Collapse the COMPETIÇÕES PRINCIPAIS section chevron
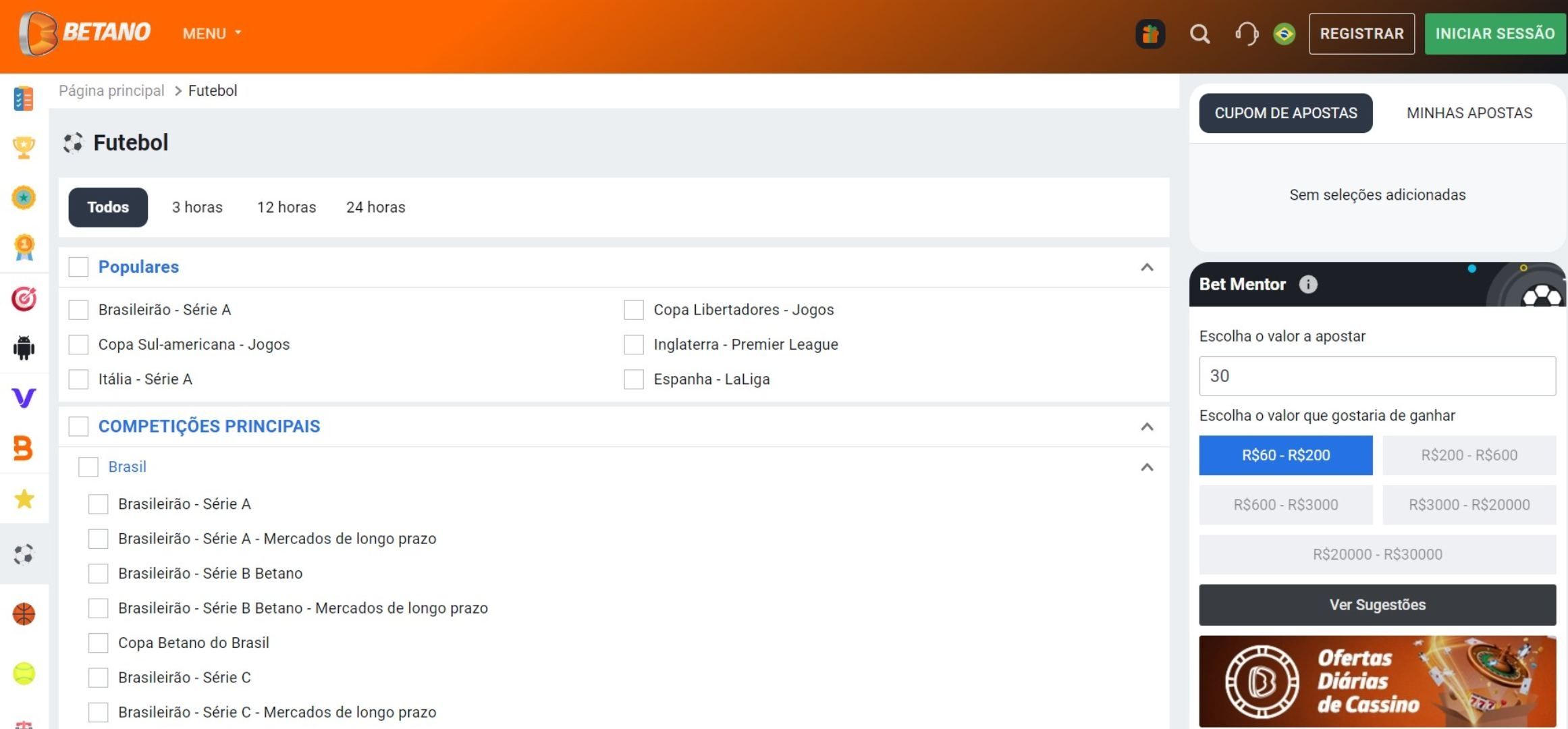The width and height of the screenshot is (1568, 729). (x=1147, y=427)
